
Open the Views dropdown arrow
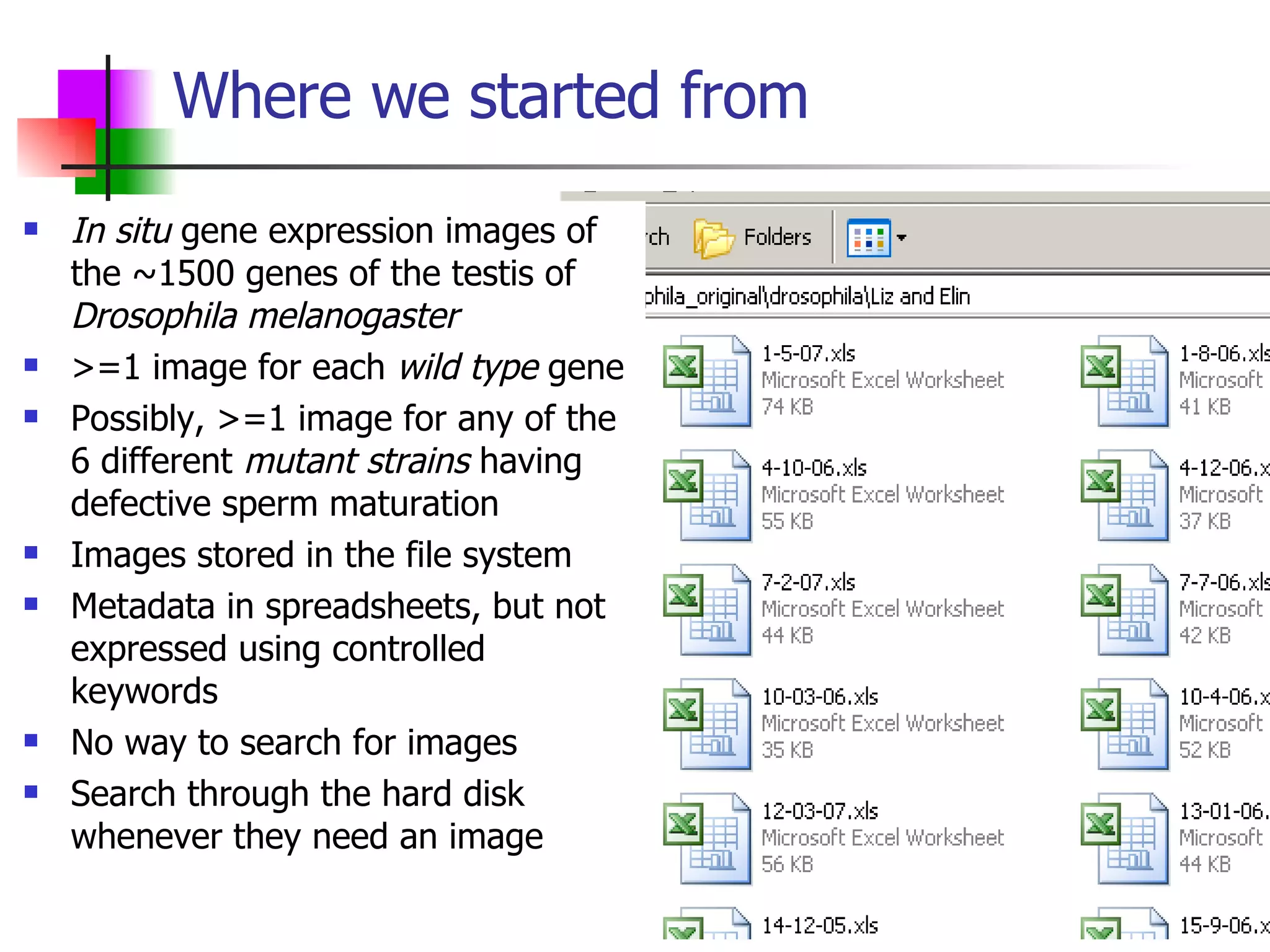902,237
